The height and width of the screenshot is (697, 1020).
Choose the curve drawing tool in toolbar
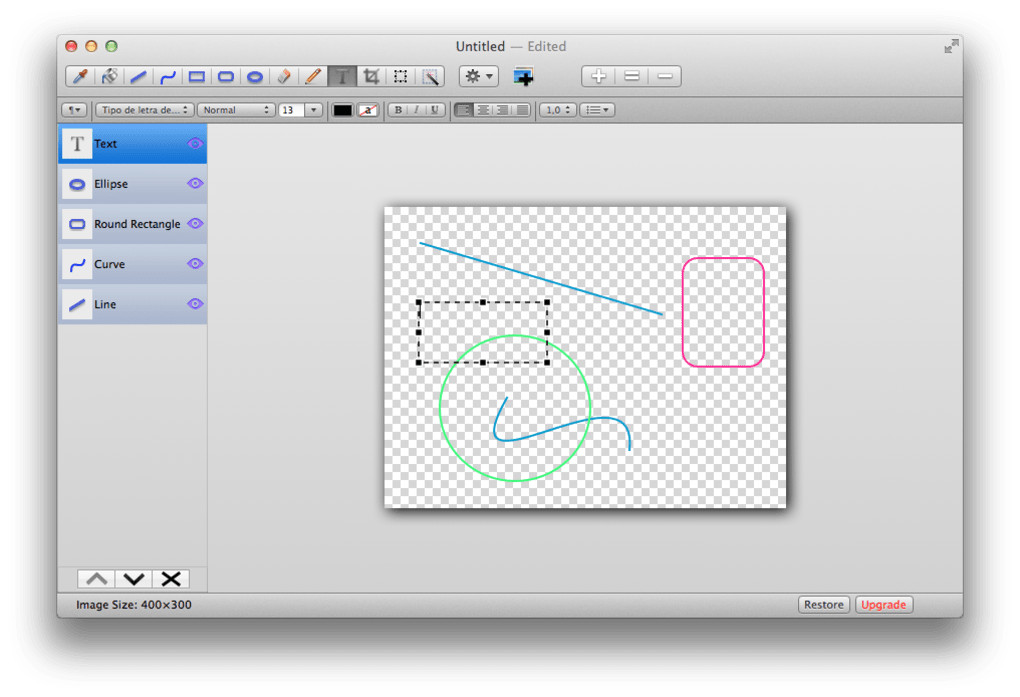(x=168, y=76)
